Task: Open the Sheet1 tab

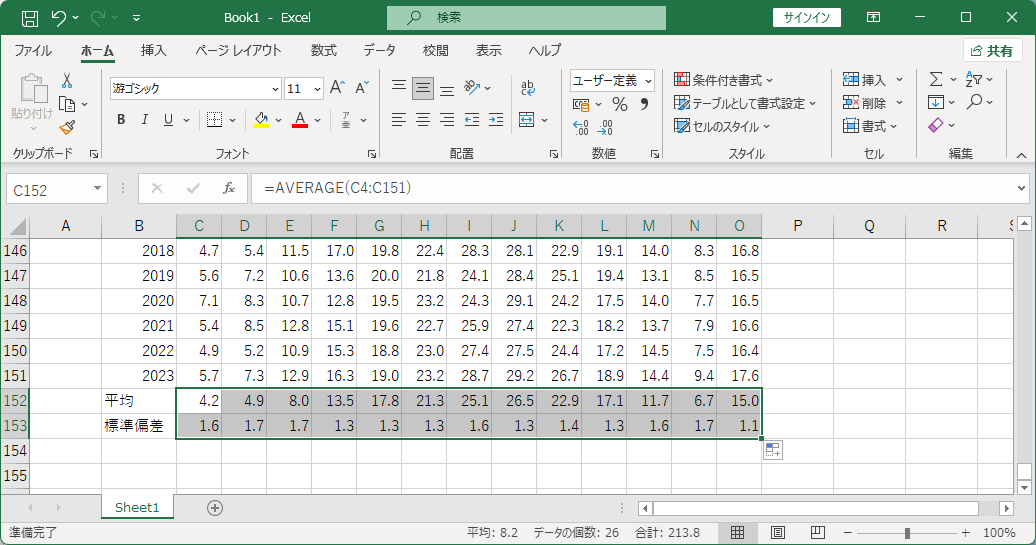Action: click(137, 507)
